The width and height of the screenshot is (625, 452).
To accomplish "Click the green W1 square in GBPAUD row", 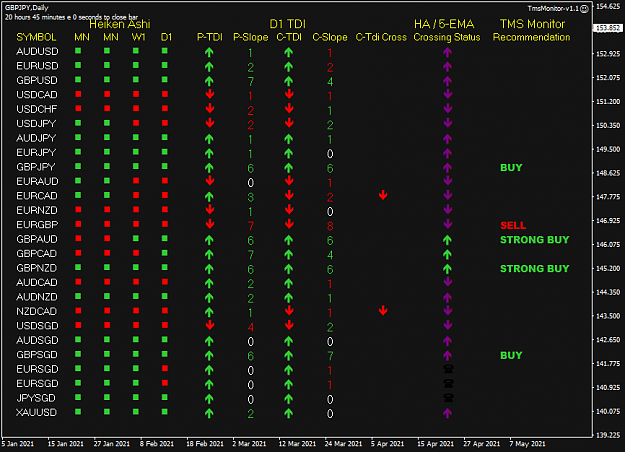I will 136,238.
